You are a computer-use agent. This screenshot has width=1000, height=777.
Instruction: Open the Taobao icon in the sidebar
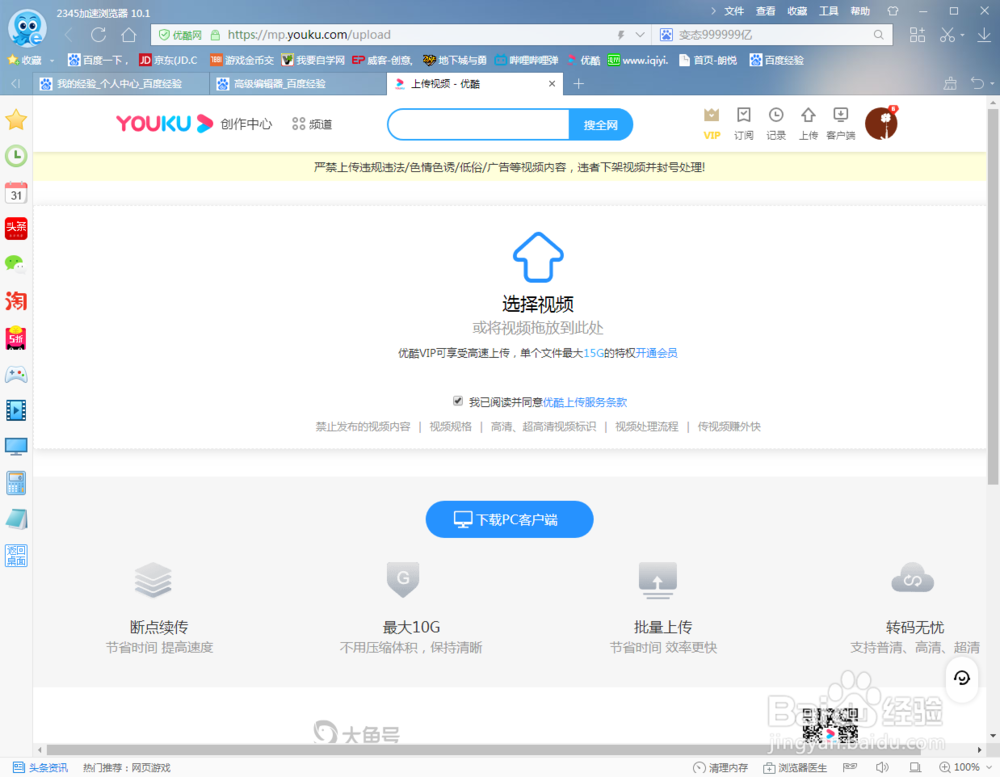[x=15, y=301]
